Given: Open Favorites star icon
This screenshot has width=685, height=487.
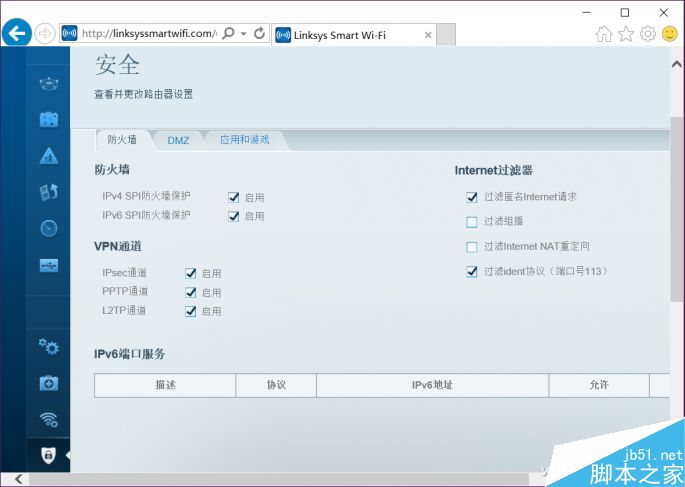Looking at the screenshot, I should [x=626, y=34].
